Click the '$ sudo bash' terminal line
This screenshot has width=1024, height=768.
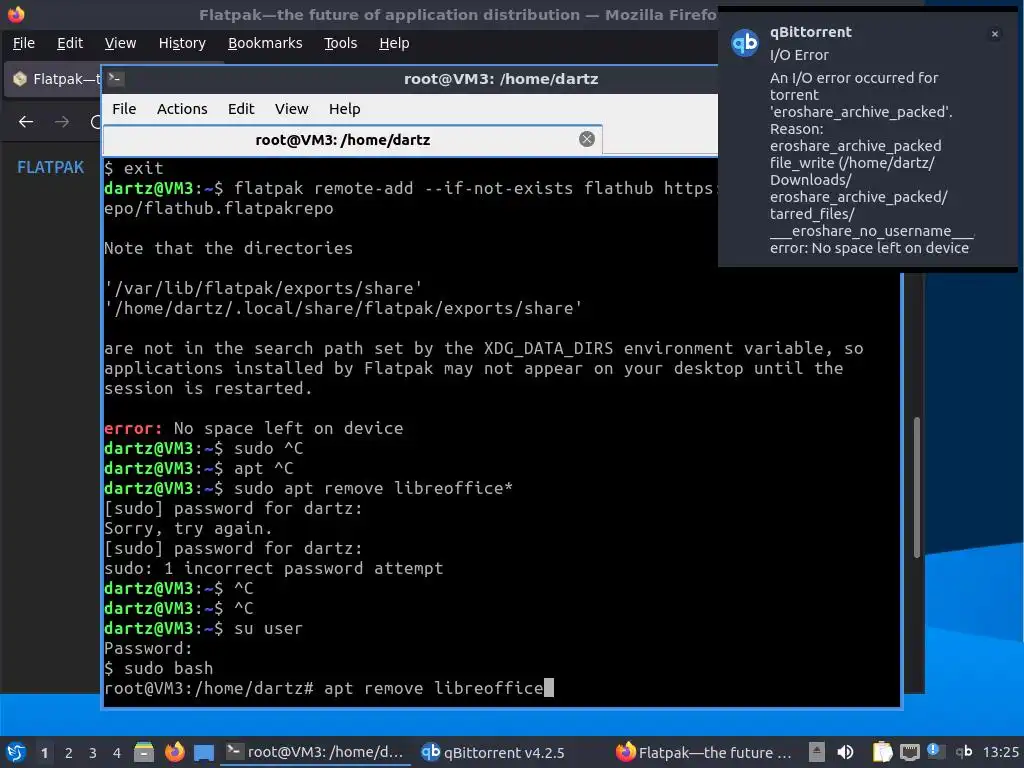[159, 668]
